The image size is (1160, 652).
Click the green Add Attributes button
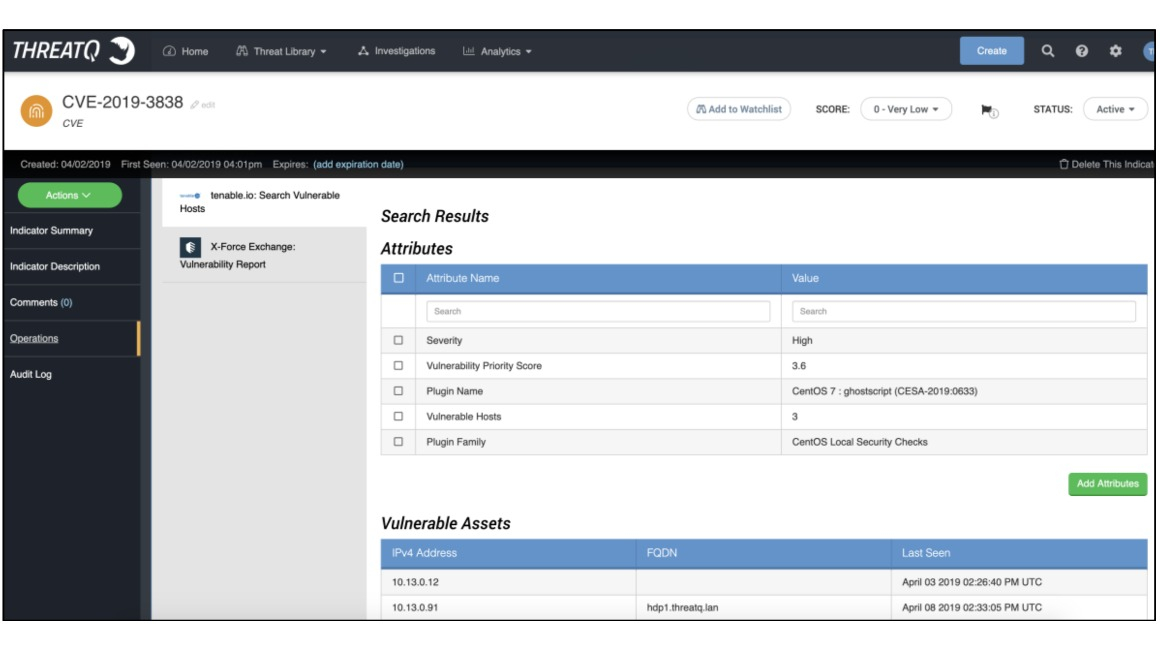click(x=1107, y=484)
